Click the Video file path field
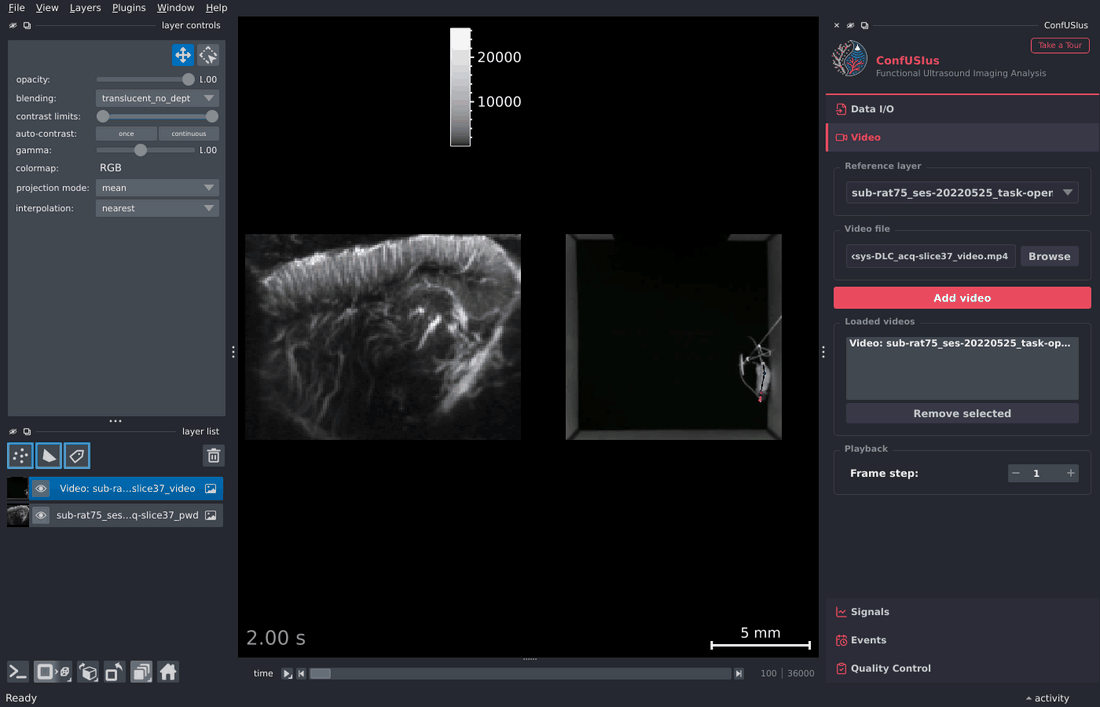 pyautogui.click(x=930, y=256)
